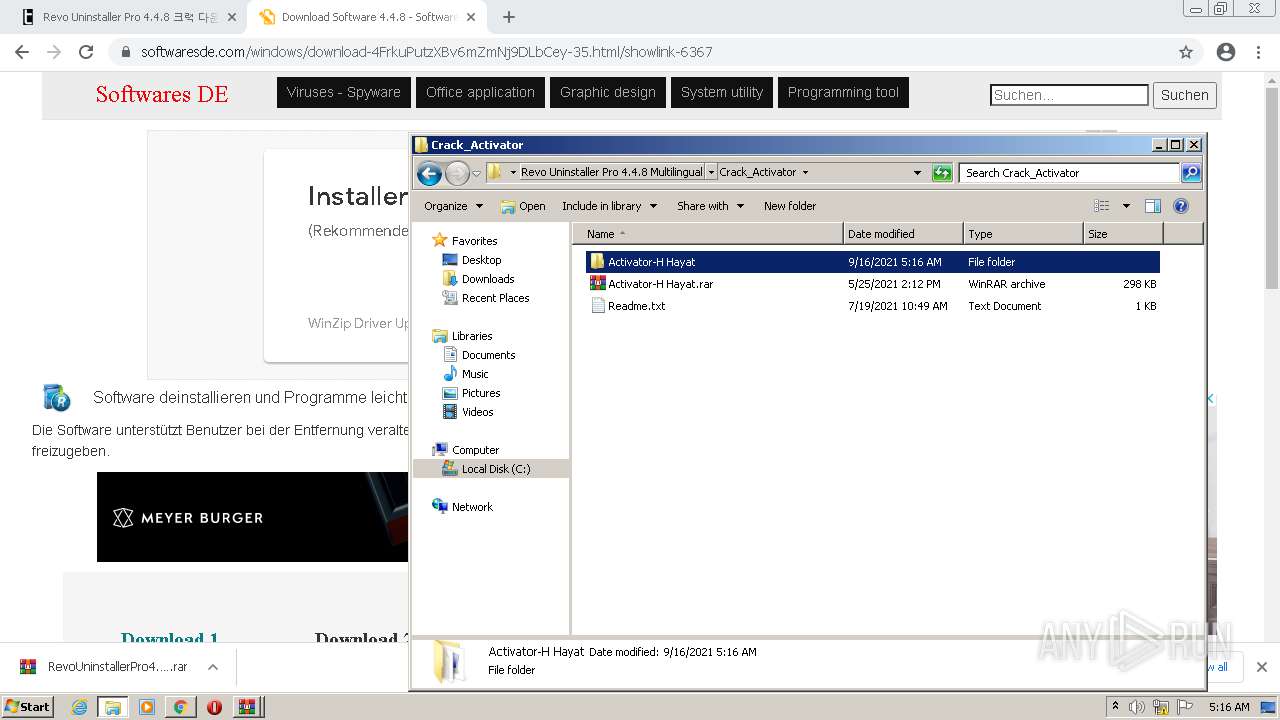This screenshot has width=1280, height=720.
Task: Select Desktop under Favorites
Action: pos(481,260)
